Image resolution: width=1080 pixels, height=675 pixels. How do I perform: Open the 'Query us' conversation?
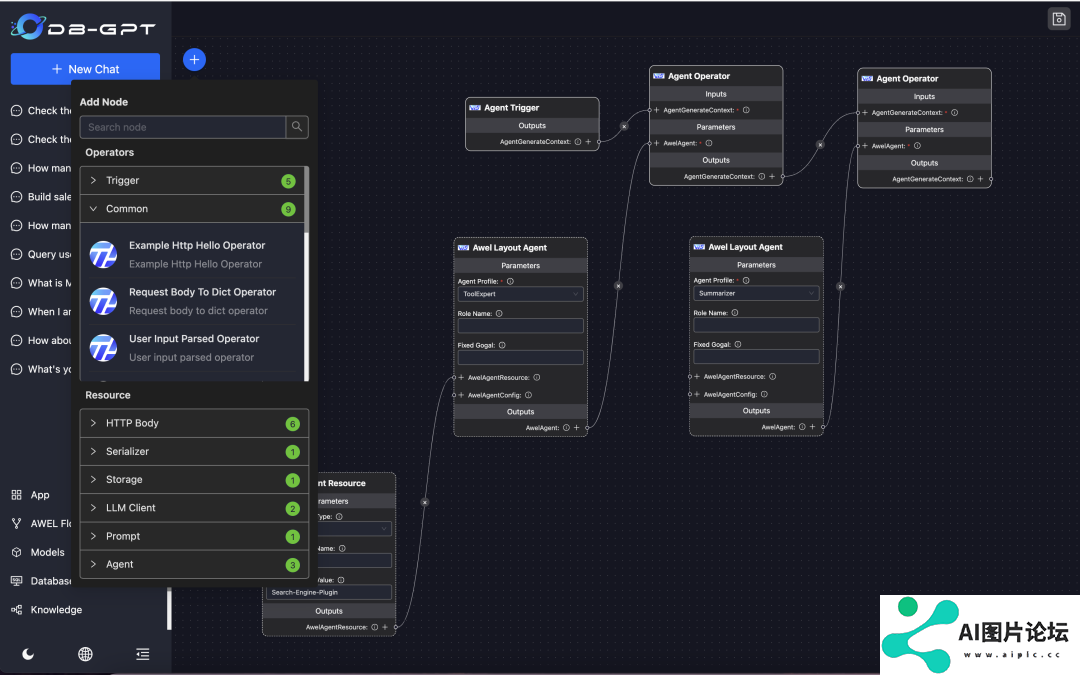tap(41, 254)
